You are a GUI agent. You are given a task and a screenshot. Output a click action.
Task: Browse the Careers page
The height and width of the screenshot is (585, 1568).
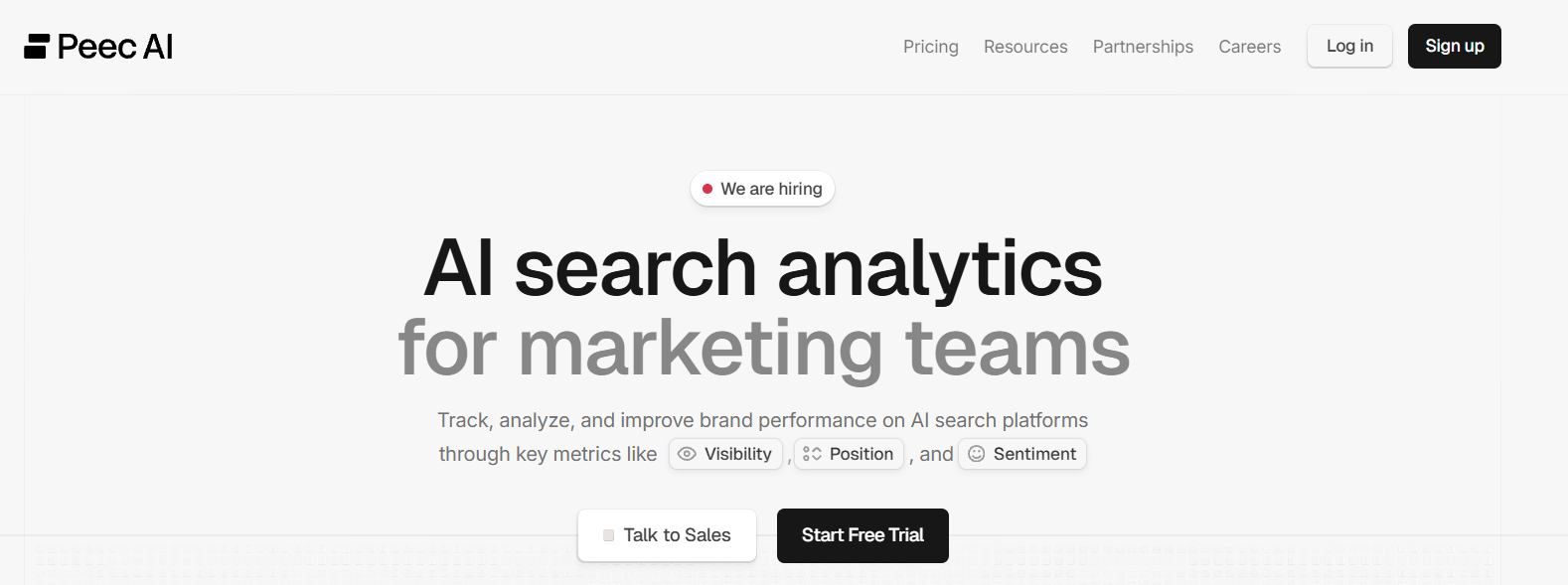pos(1249,47)
